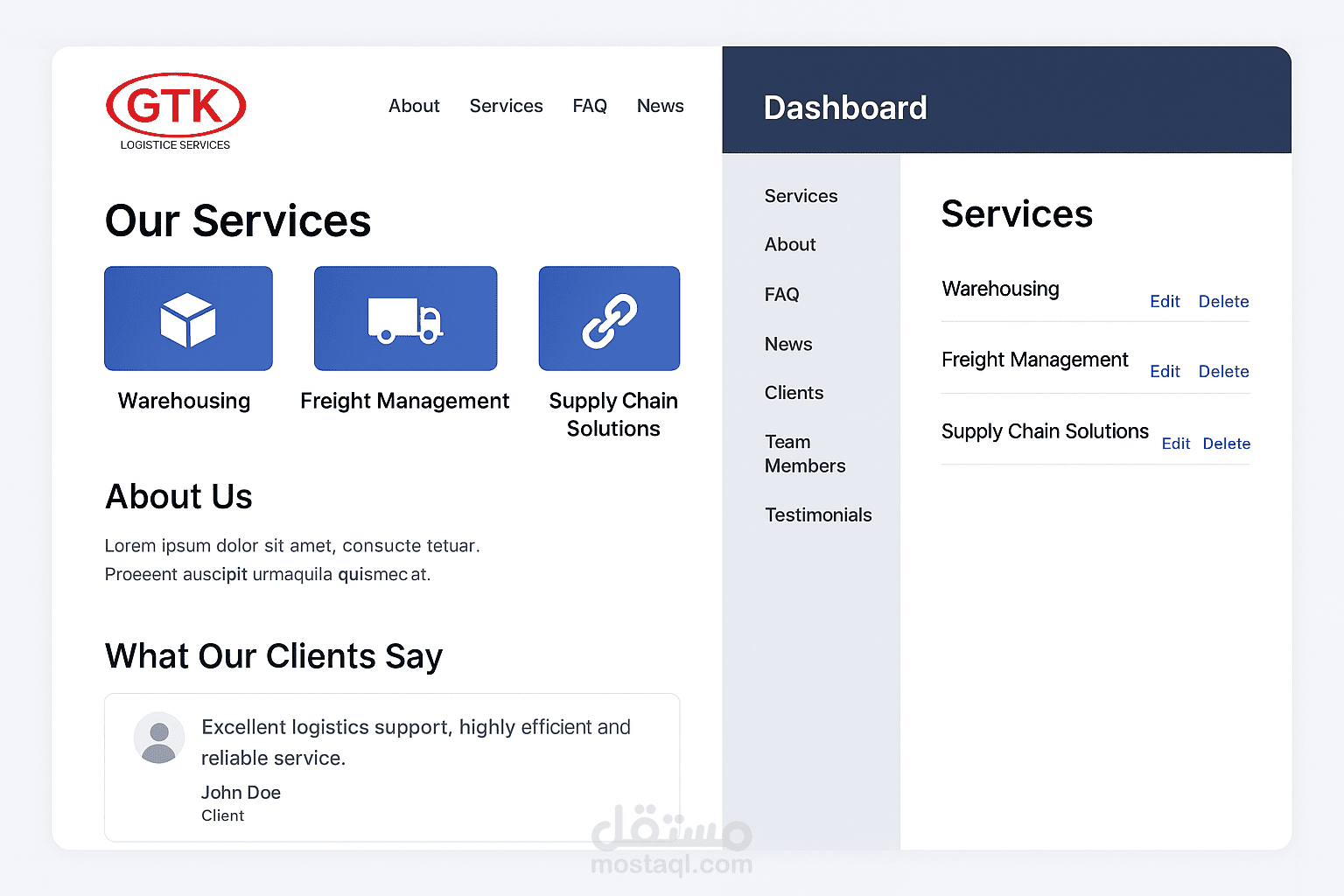The image size is (1344, 896).
Task: Click the Services heading in dashboard panel
Action: click(x=1017, y=214)
